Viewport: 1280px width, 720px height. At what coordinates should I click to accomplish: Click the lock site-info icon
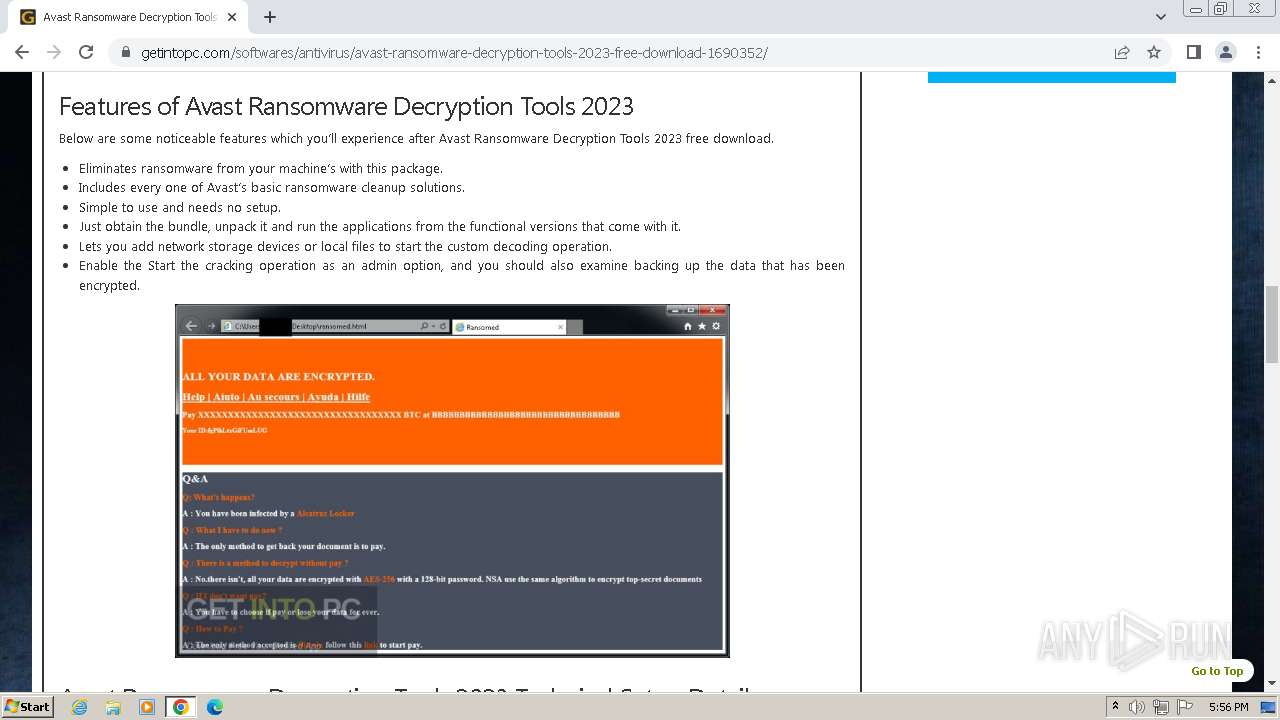(x=125, y=53)
